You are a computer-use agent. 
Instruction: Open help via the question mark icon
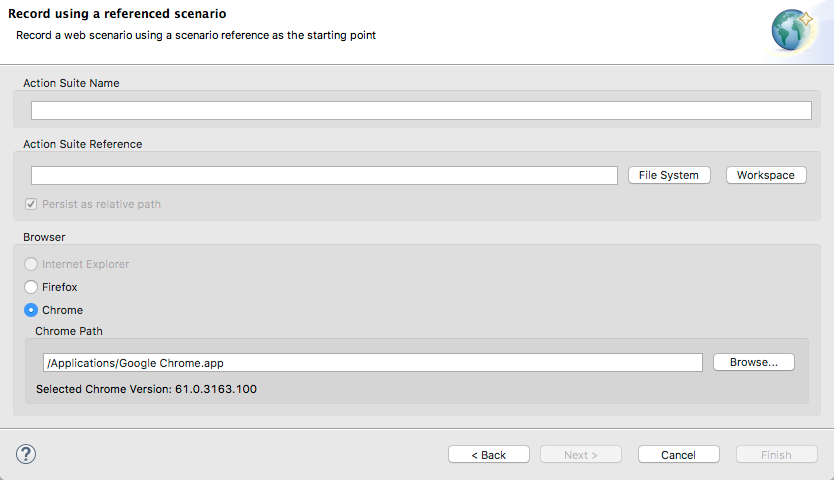(26, 454)
